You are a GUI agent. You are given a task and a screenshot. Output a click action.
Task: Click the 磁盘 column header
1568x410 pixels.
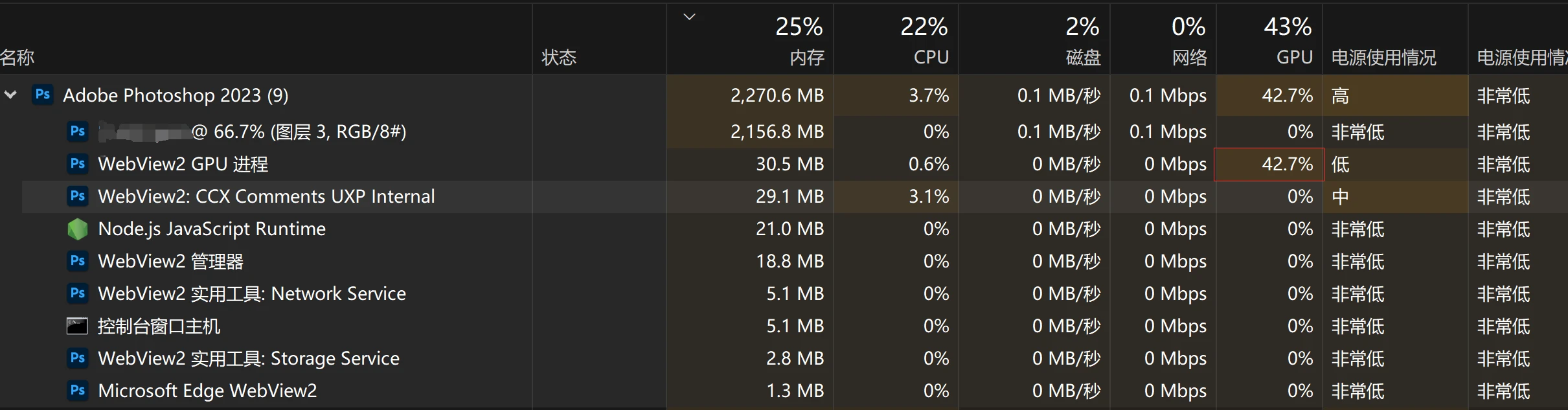click(x=1083, y=58)
